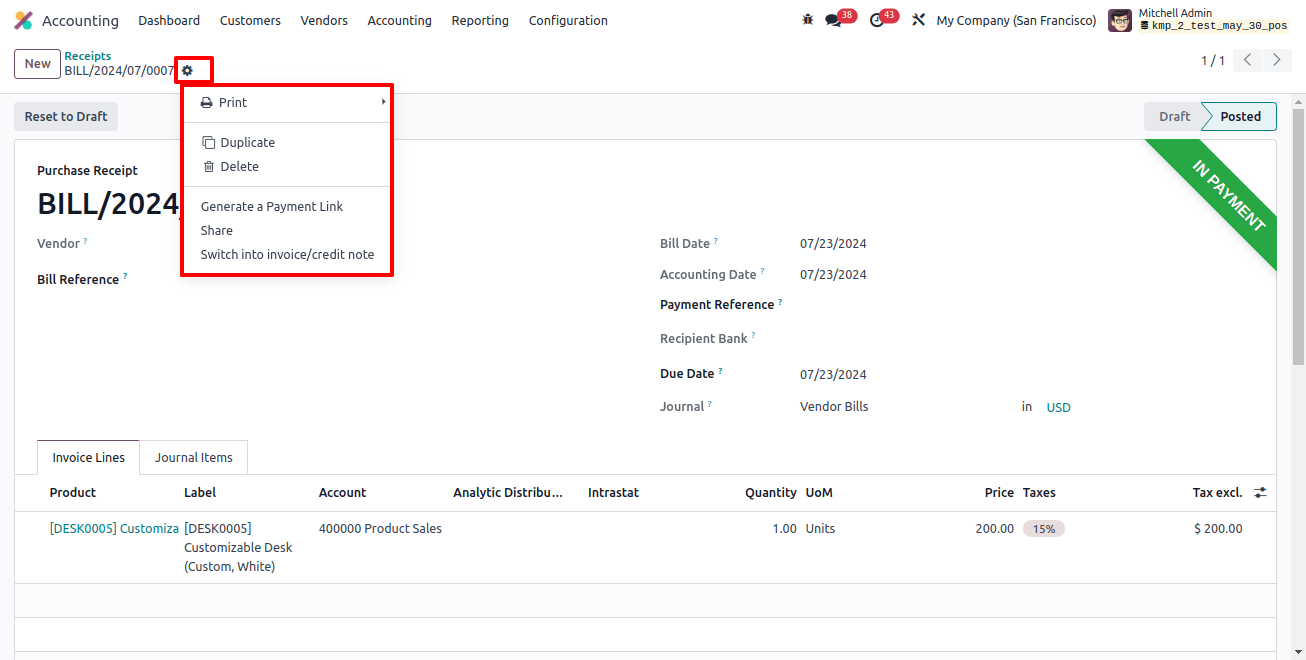
Task: Click Reset to Draft button
Action: (x=66, y=116)
